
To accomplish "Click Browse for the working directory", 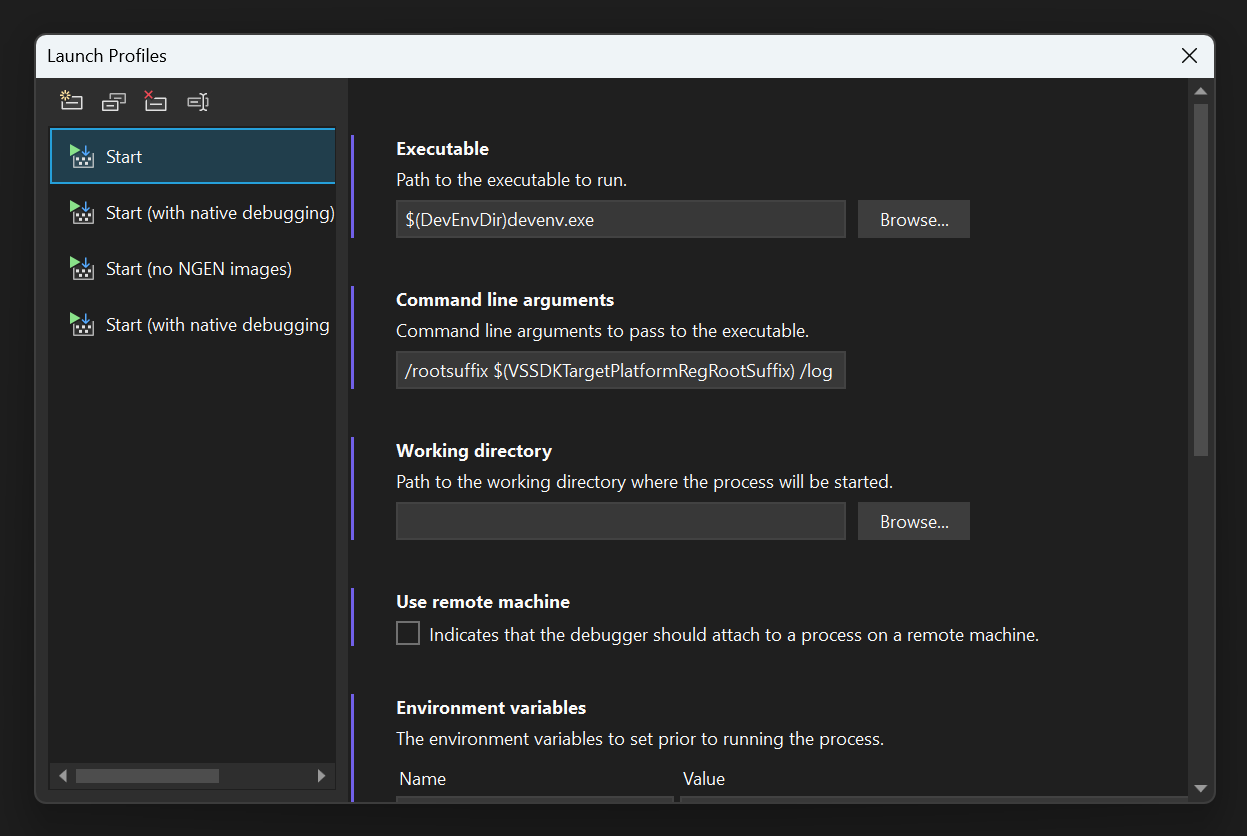I will click(x=913, y=521).
